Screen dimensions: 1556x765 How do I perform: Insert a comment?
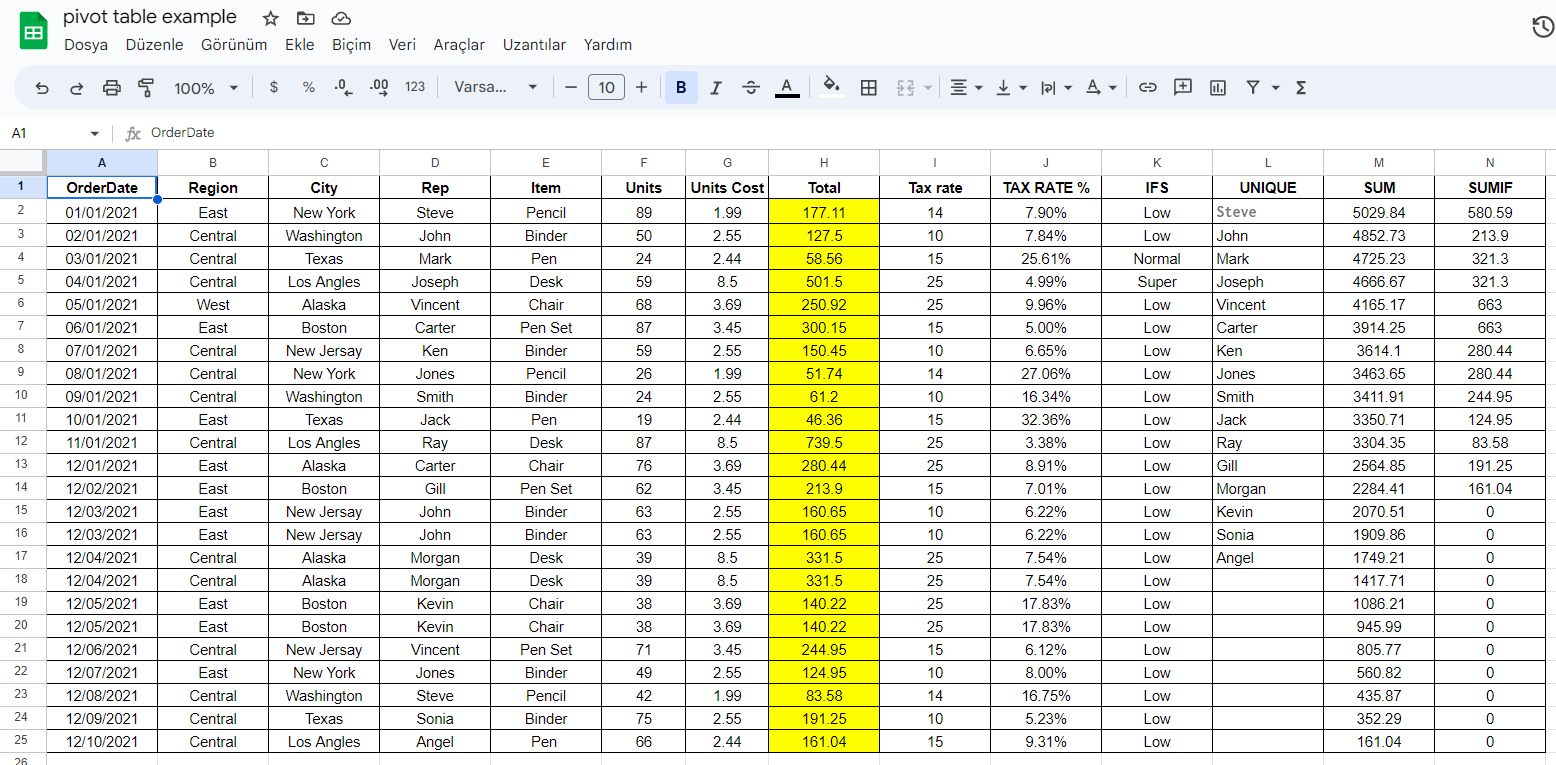1182,87
